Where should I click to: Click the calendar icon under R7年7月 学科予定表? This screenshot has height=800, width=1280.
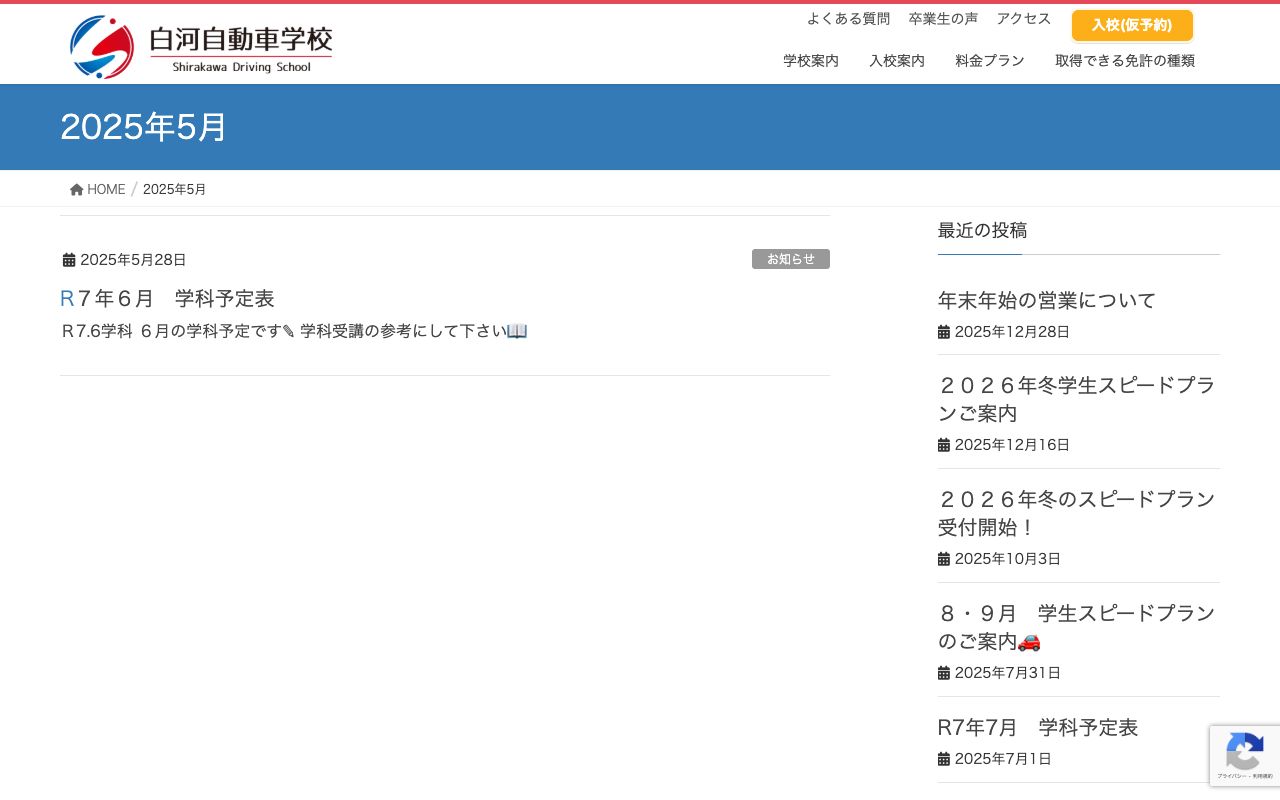click(944, 758)
